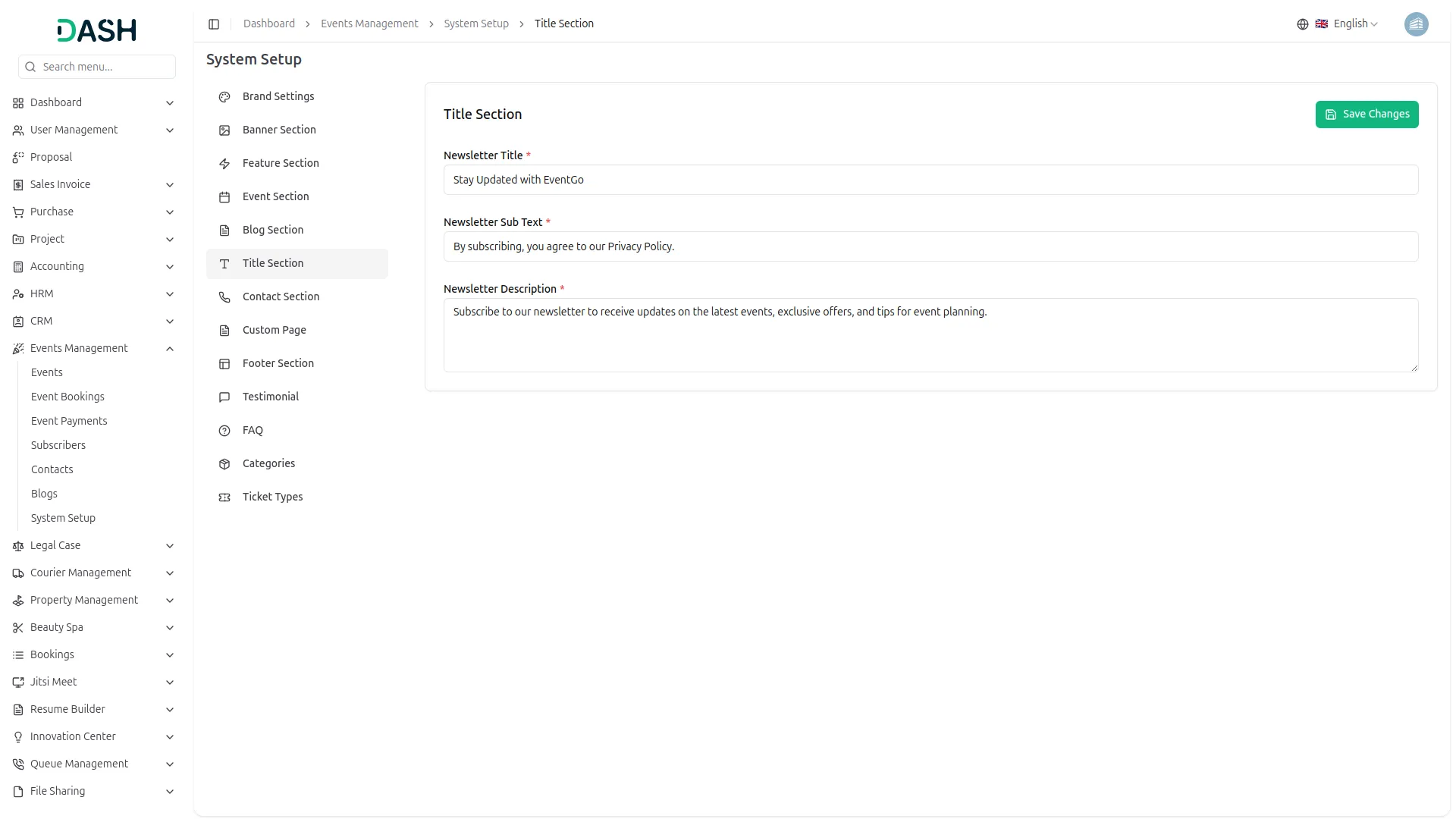The width and height of the screenshot is (1456, 819).
Task: Click the Save Changes button
Action: [1367, 115]
